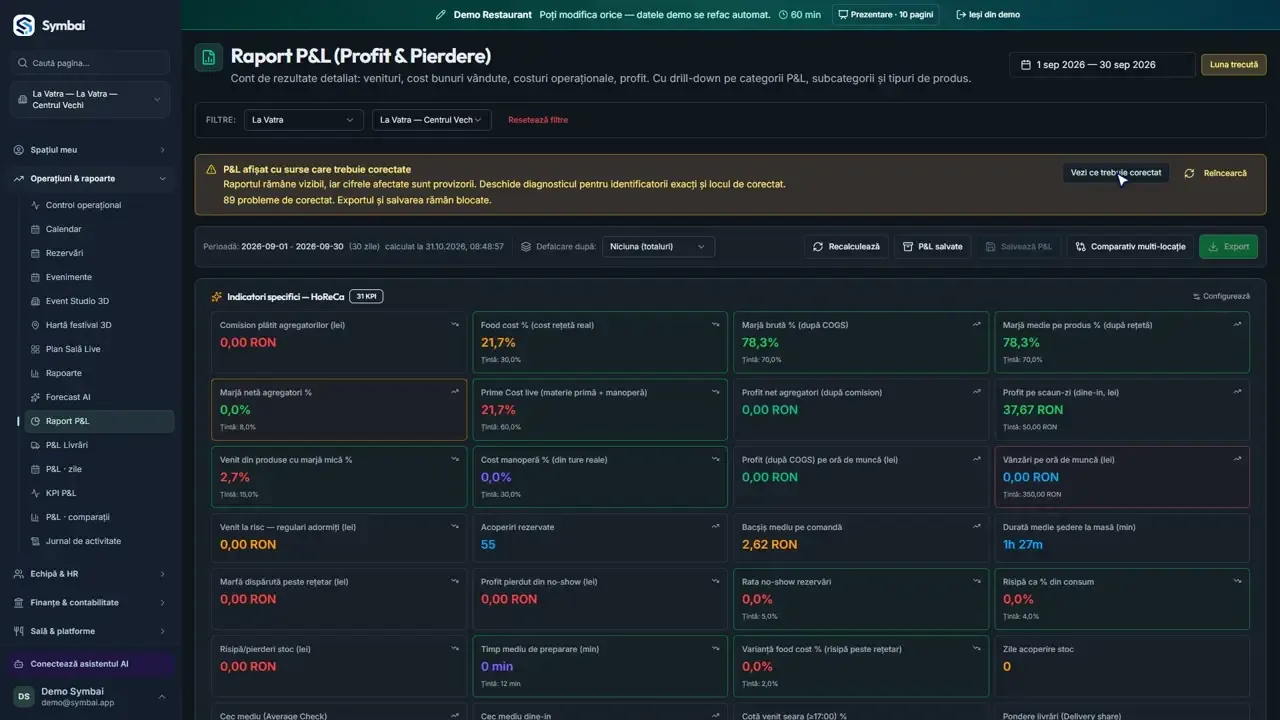The width and height of the screenshot is (1280, 720).
Task: Open the Defalcare după Niciuna (totaluri) dropdown
Action: [658, 246]
